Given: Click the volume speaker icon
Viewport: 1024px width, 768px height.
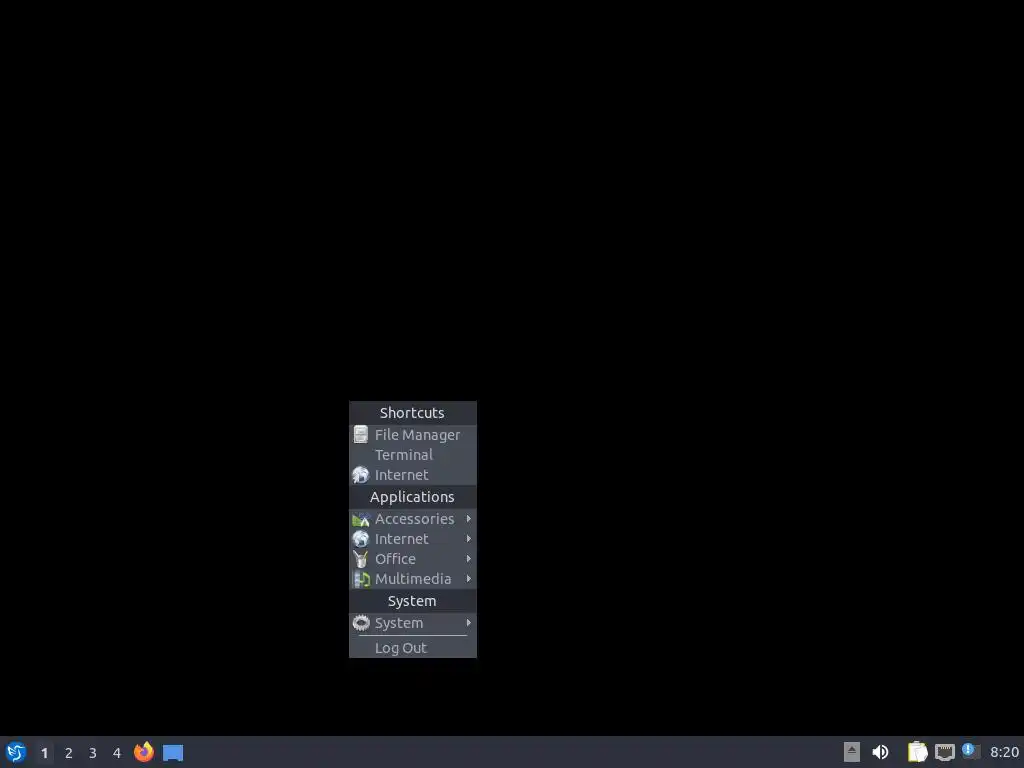Looking at the screenshot, I should pos(880,752).
